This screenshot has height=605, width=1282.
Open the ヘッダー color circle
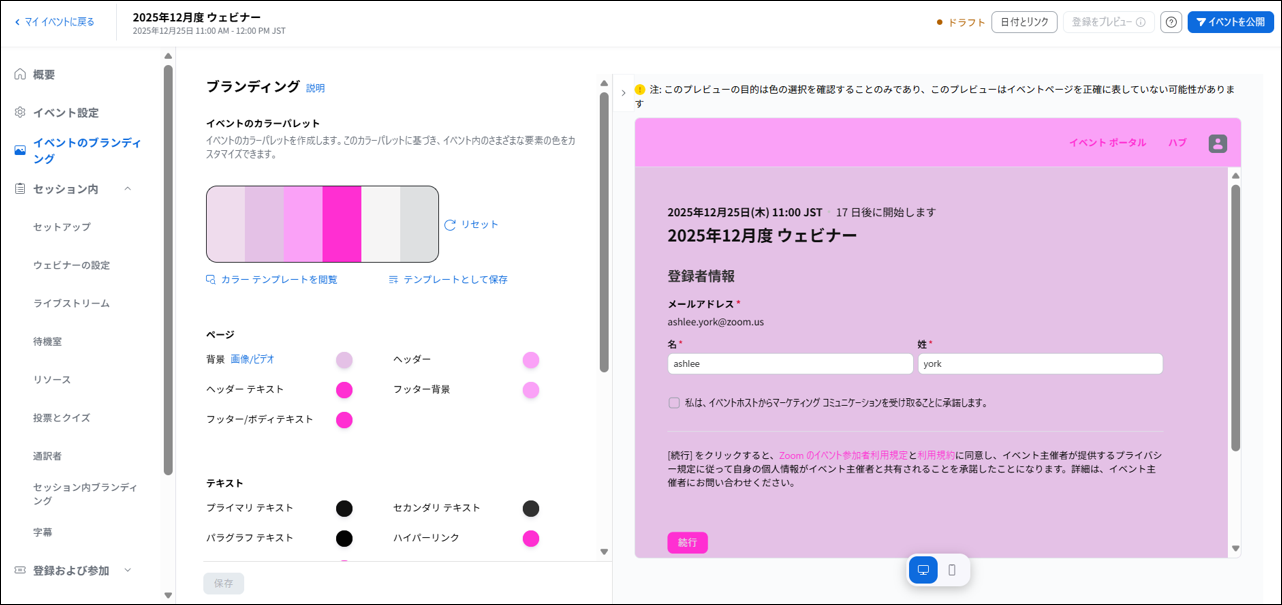[x=531, y=360]
